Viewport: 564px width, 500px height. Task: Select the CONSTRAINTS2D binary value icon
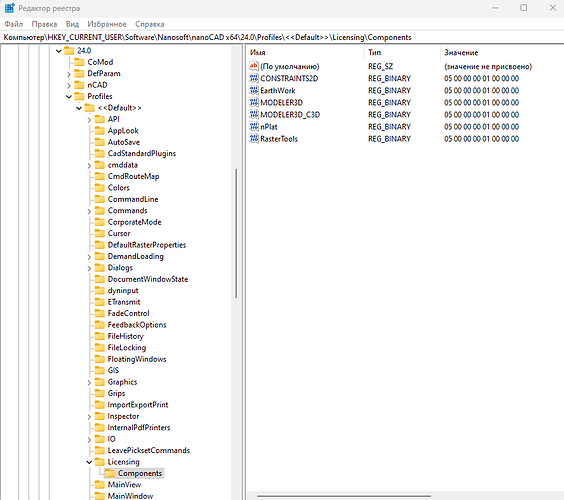tap(254, 78)
